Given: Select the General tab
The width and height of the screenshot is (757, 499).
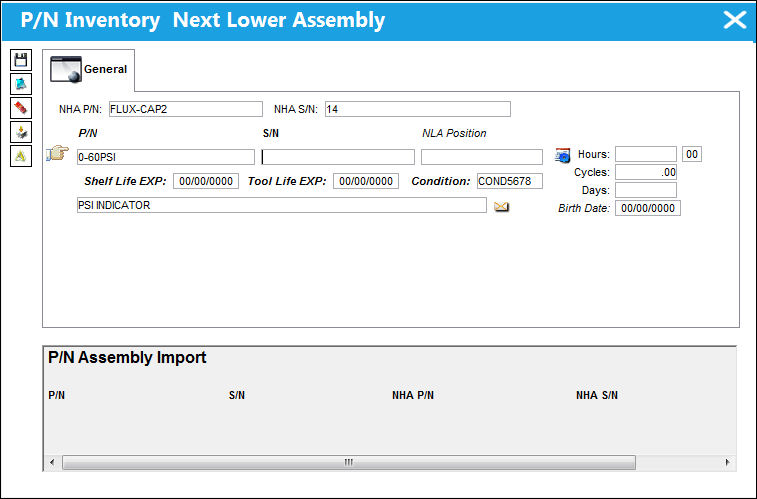Looking at the screenshot, I should click(89, 69).
